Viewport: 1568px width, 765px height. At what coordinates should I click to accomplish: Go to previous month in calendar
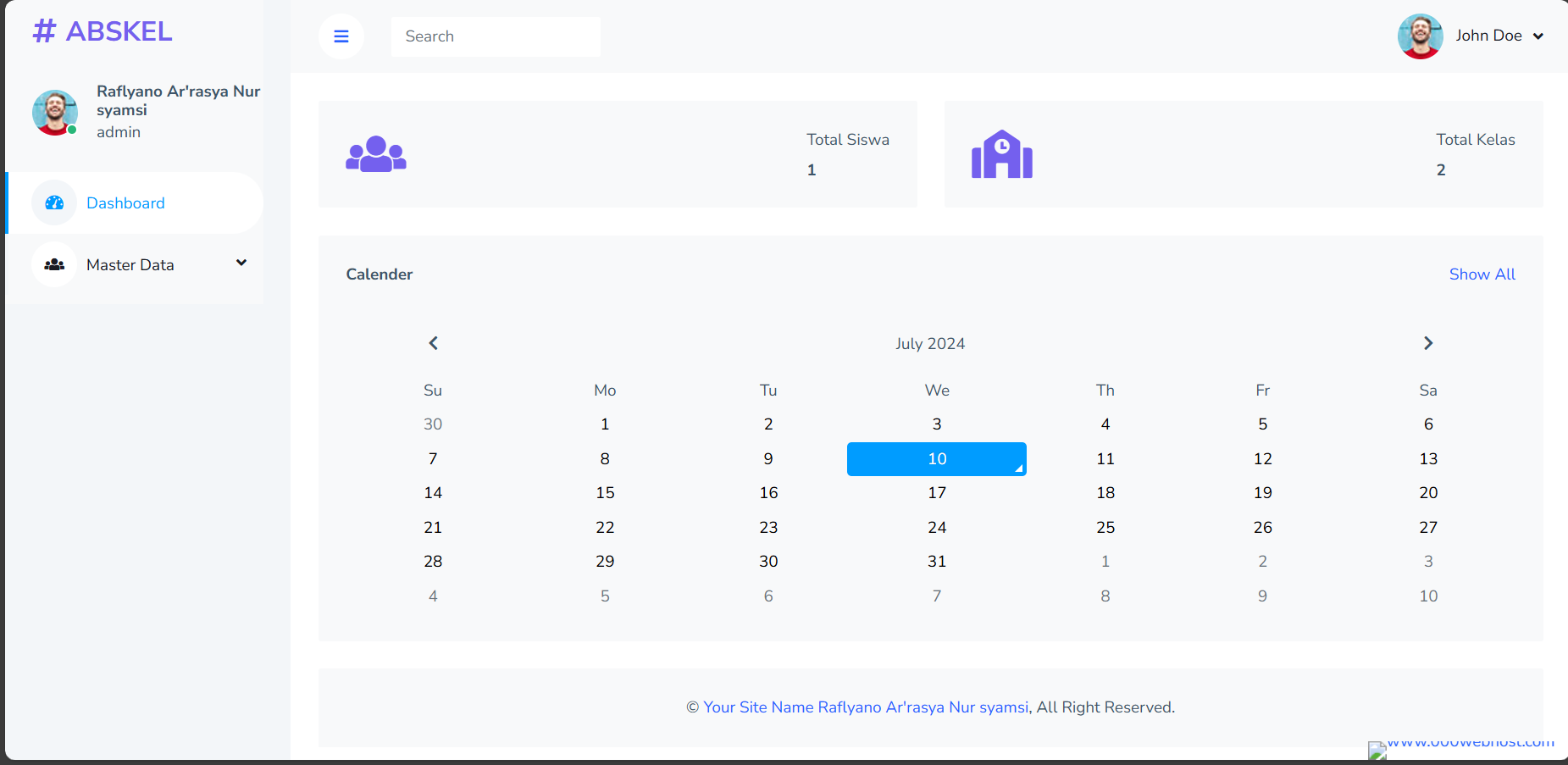[433, 343]
